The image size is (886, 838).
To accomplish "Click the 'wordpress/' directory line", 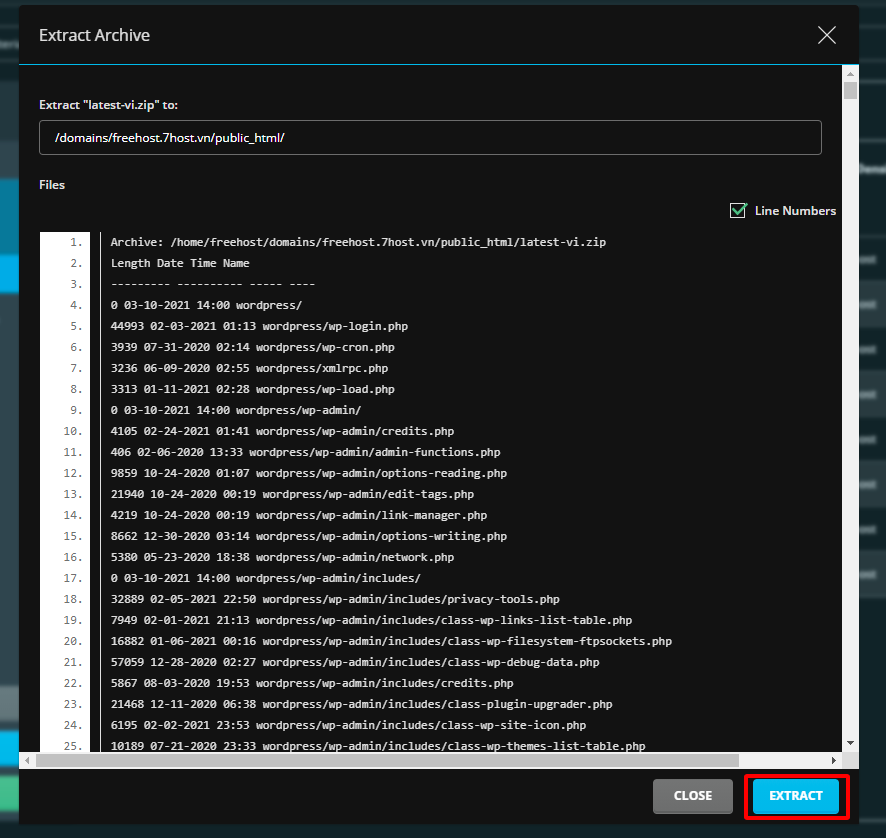I will [206, 305].
